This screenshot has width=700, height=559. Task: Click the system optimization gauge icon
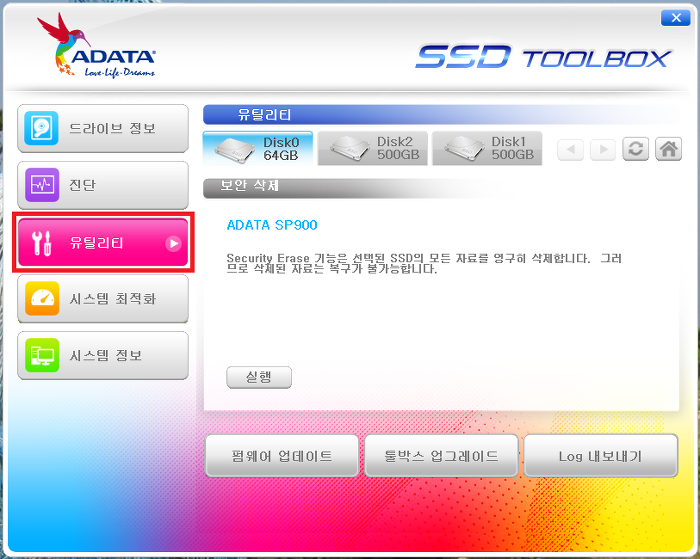tap(42, 298)
